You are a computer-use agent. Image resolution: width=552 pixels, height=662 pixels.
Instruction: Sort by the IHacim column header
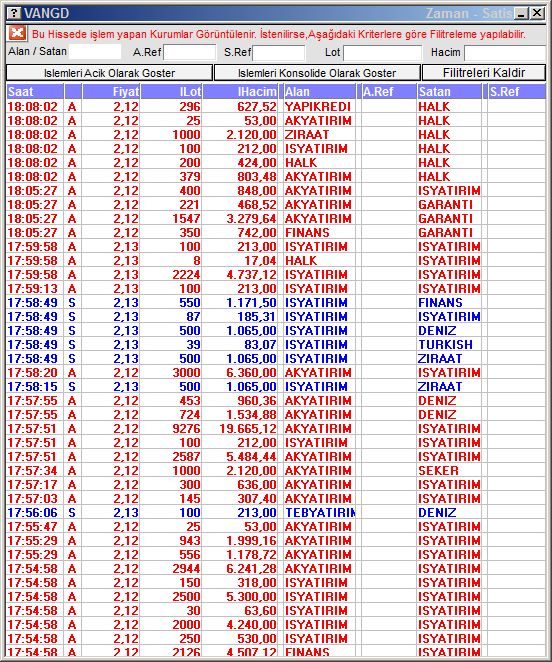pos(240,92)
